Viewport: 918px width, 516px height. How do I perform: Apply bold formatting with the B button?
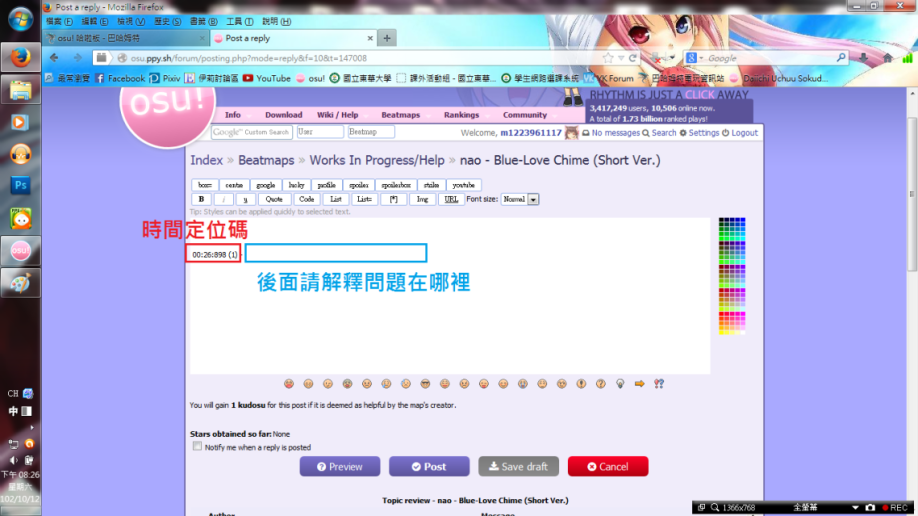pyautogui.click(x=201, y=199)
